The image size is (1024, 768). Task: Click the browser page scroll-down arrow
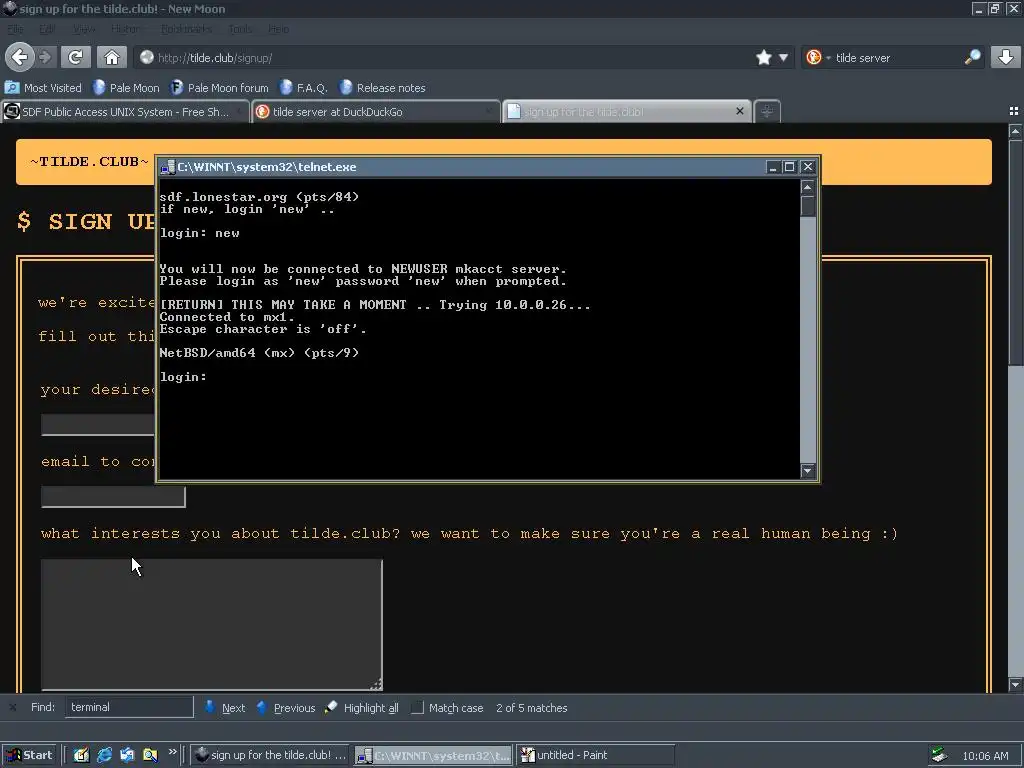[1015, 684]
